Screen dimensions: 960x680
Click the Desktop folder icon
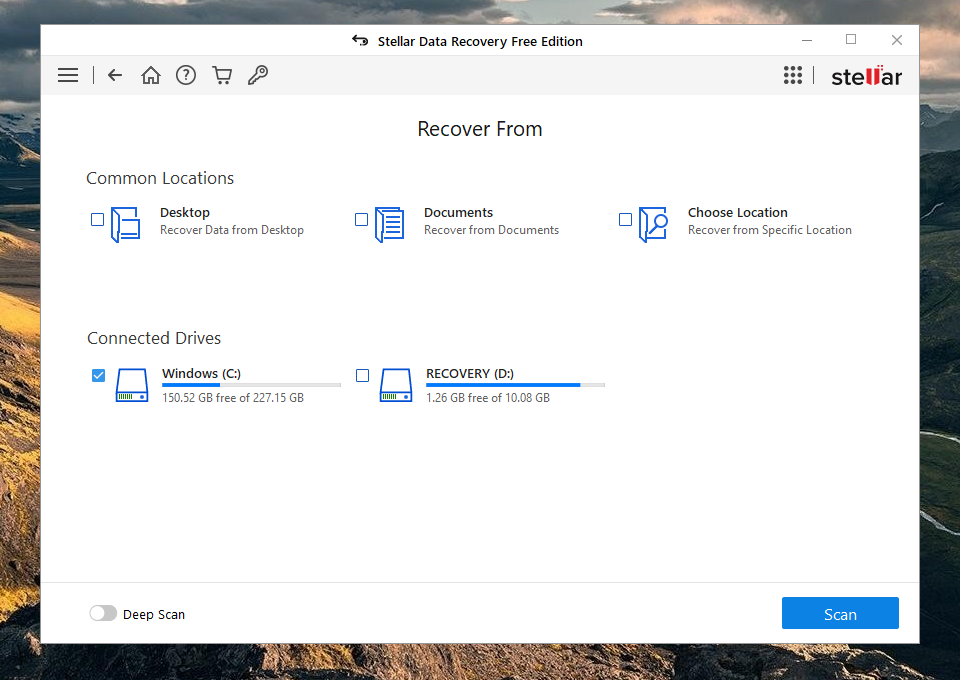coord(125,224)
